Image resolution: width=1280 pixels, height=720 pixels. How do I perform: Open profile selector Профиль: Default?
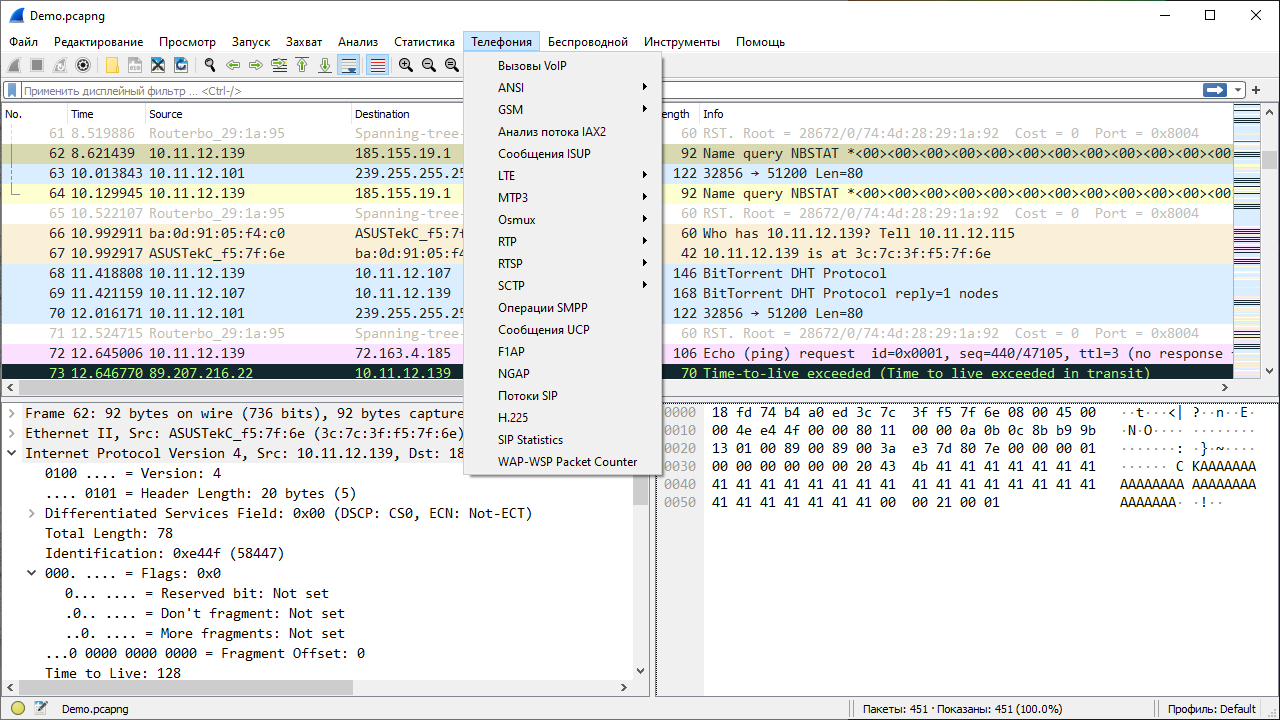pyautogui.click(x=1212, y=709)
